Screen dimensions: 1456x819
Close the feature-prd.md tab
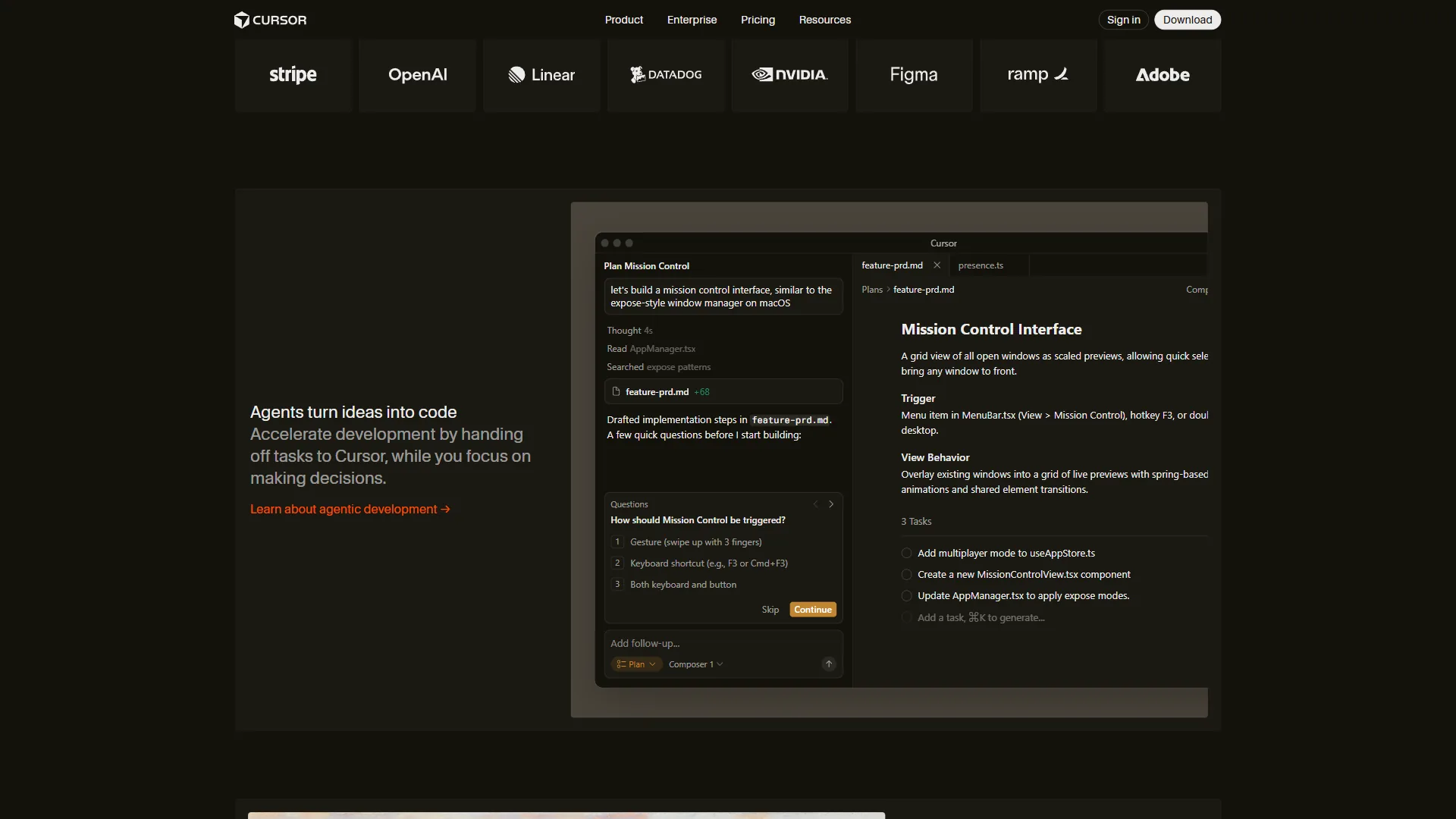[937, 265]
